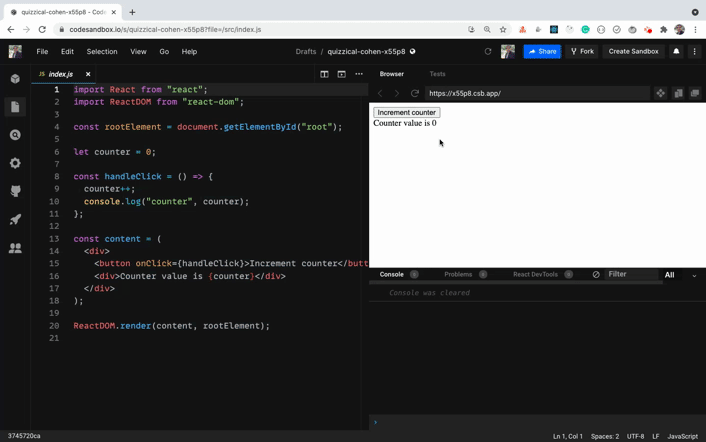Click the split editor icon
Viewport: 706px width, 442px height.
pyautogui.click(x=324, y=74)
